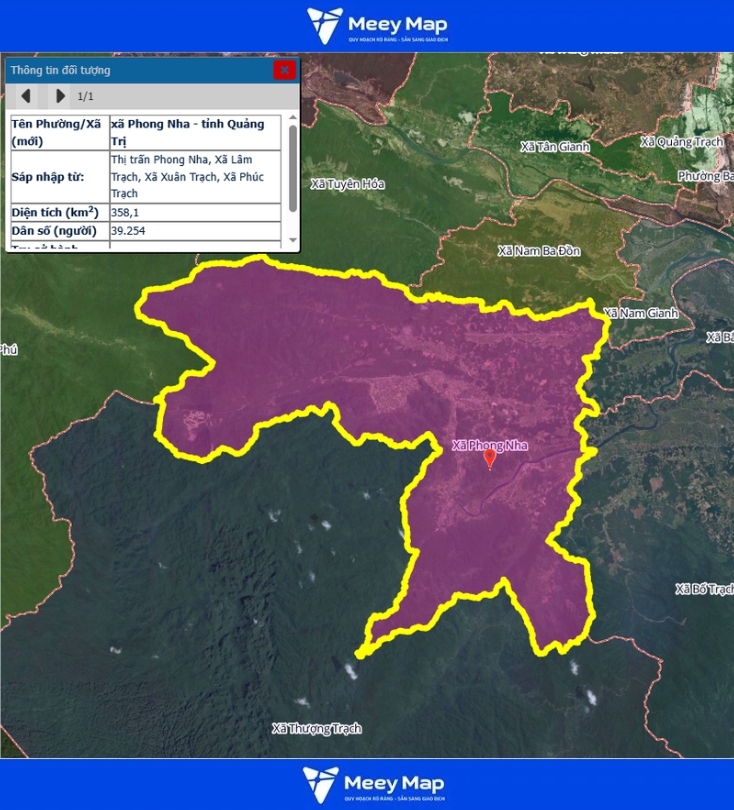Click the Xã Nam Gianh map label
The width and height of the screenshot is (734, 810).
click(x=641, y=313)
